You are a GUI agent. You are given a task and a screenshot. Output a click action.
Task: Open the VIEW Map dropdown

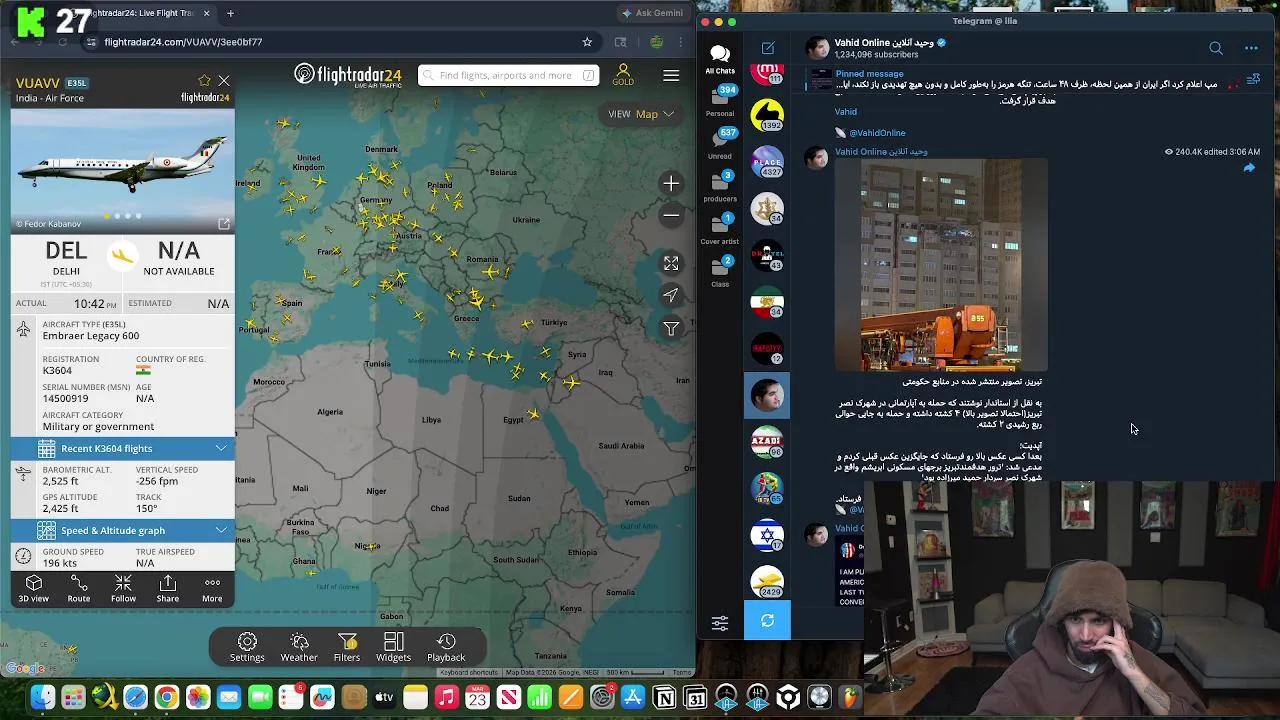click(x=641, y=114)
